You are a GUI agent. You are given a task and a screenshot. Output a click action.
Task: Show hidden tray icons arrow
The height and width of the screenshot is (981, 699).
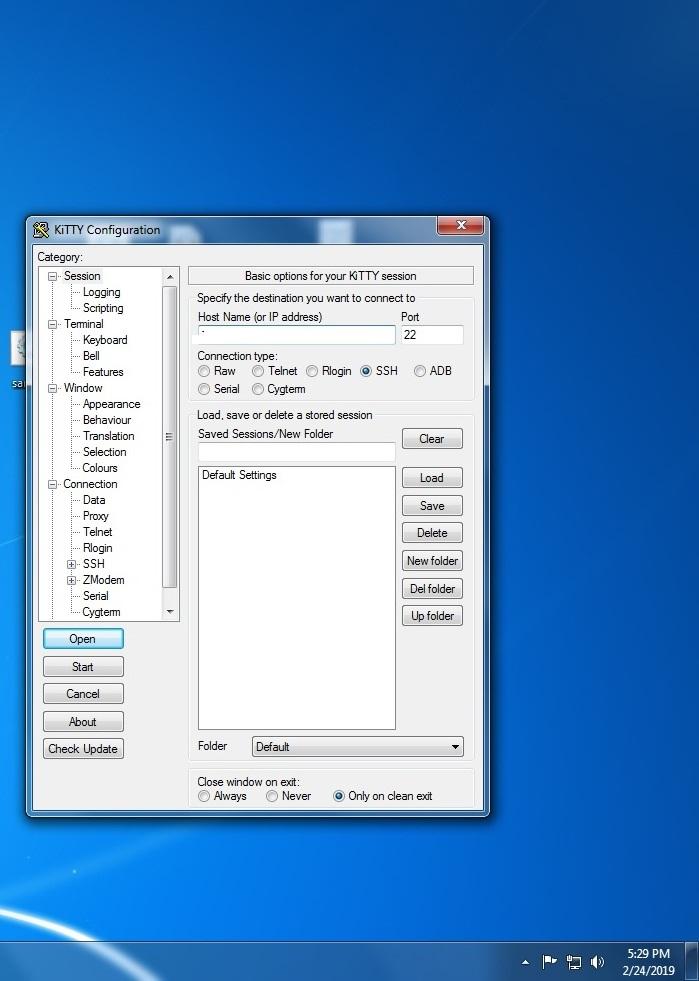coord(526,962)
